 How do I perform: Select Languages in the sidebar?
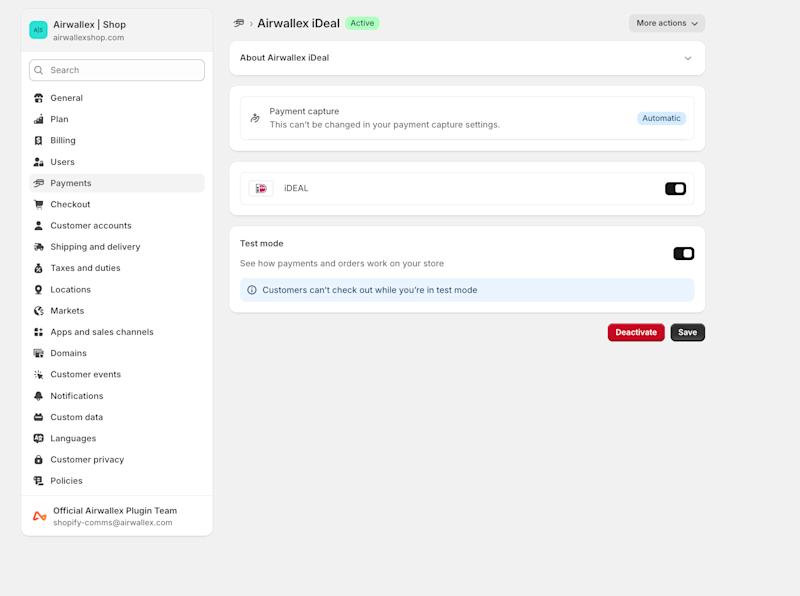pos(117,438)
